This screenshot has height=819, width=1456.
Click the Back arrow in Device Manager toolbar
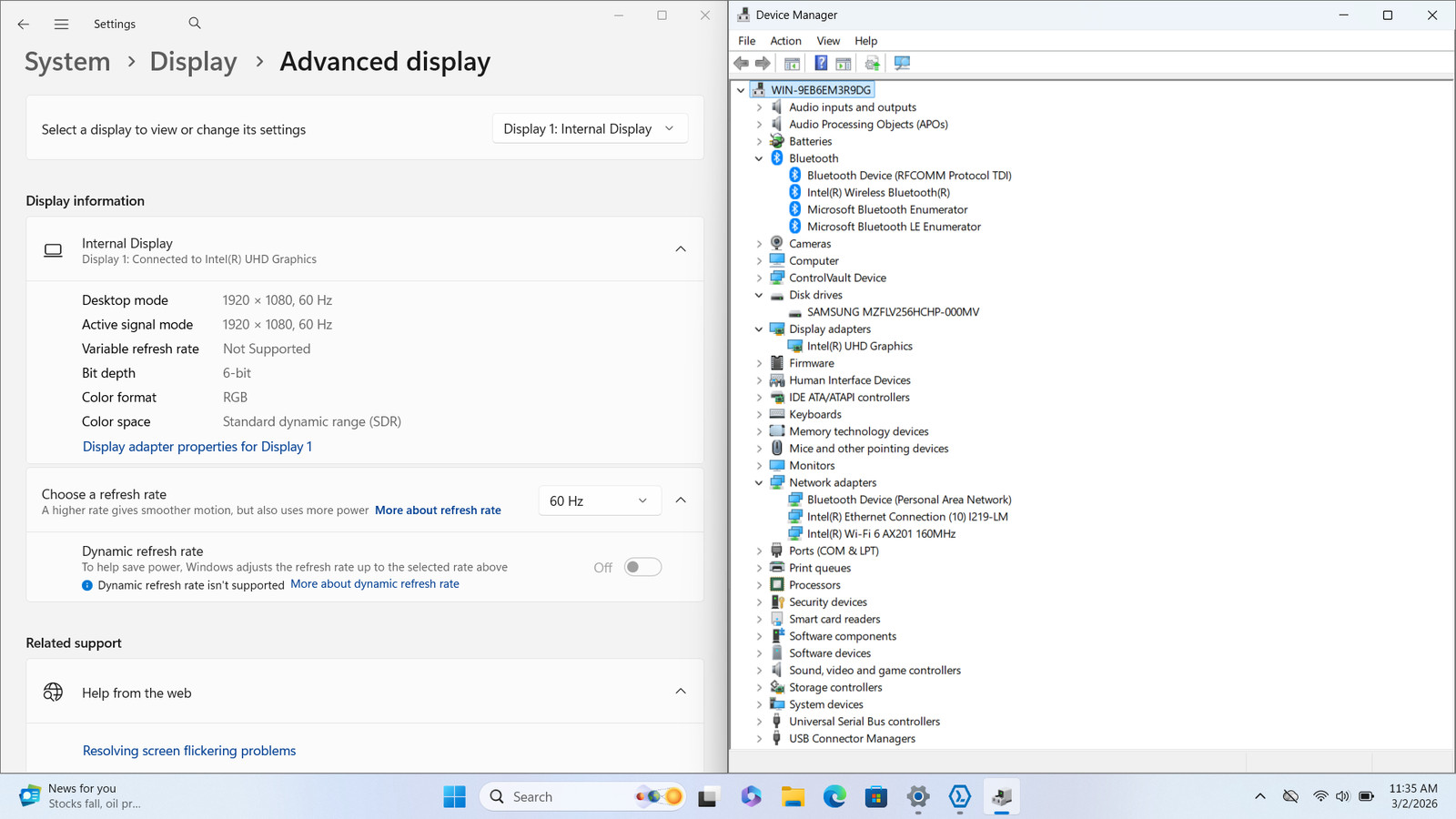click(742, 64)
